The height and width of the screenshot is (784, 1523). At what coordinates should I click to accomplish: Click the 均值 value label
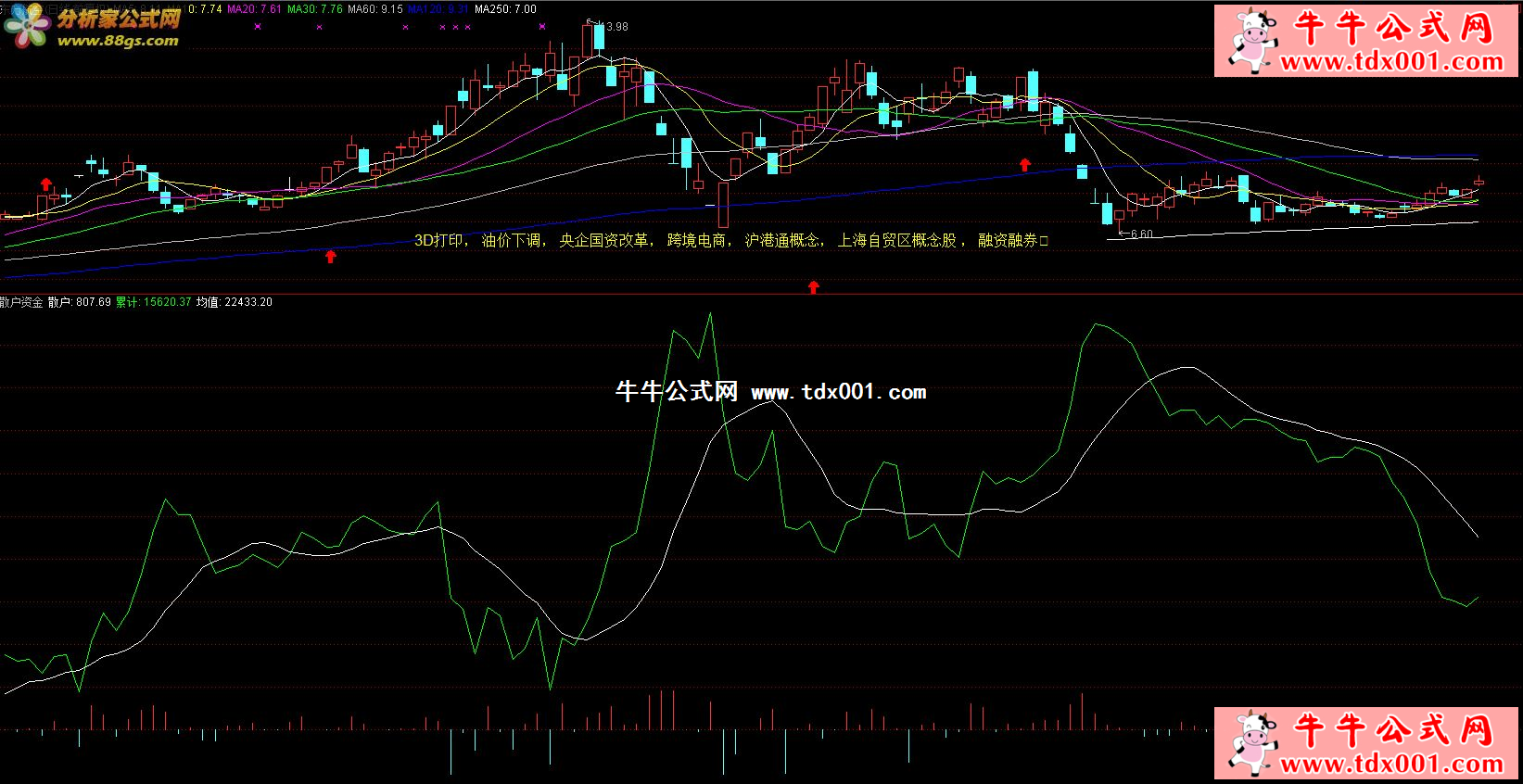click(234, 302)
